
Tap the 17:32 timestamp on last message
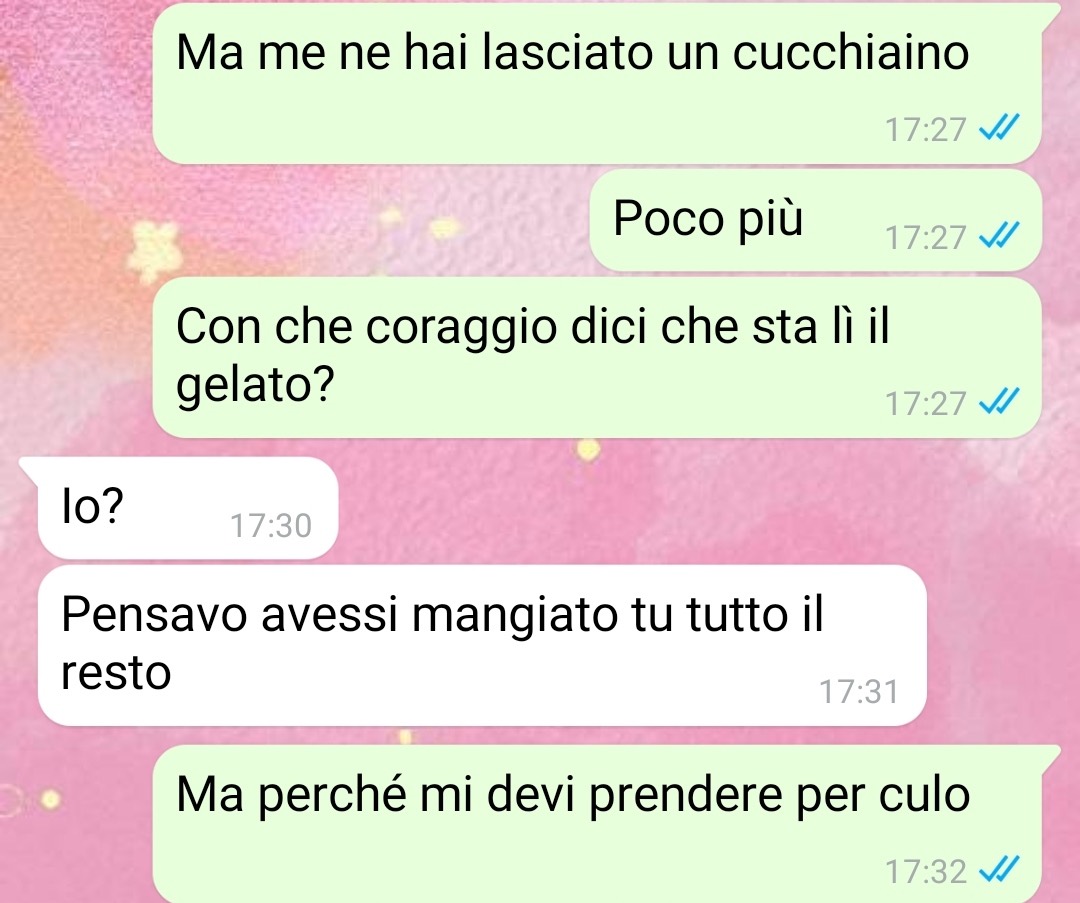tap(926, 871)
